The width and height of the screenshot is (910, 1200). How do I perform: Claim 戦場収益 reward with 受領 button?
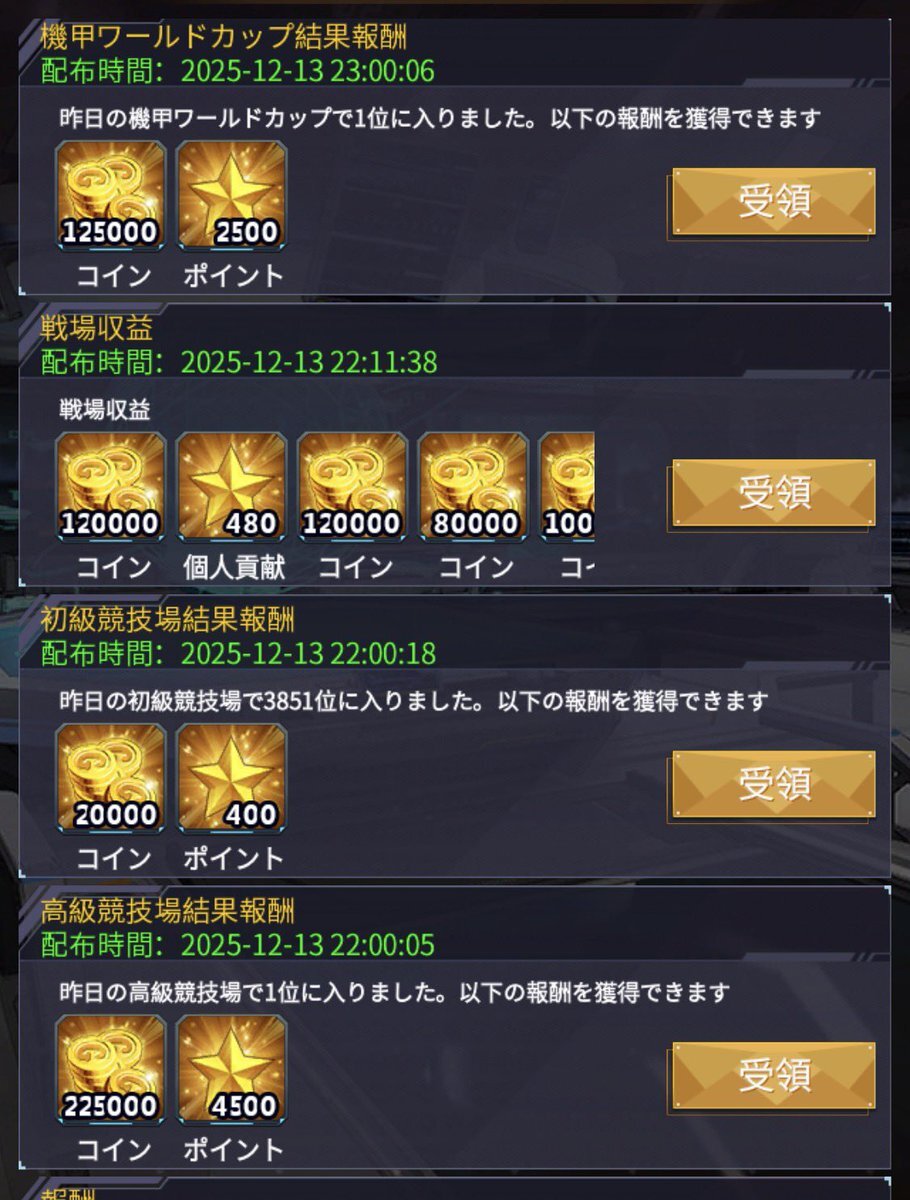[774, 493]
